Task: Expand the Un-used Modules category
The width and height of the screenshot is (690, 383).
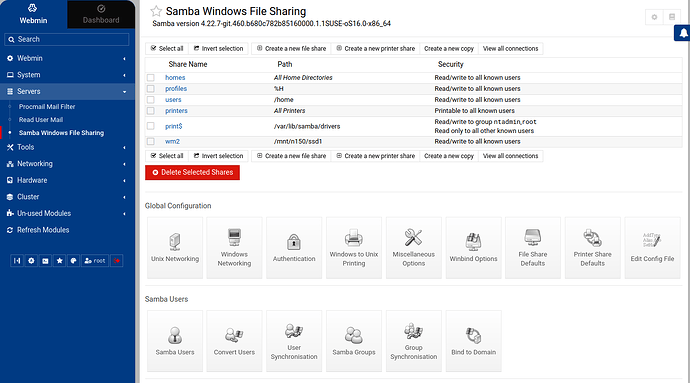Action: (67, 214)
